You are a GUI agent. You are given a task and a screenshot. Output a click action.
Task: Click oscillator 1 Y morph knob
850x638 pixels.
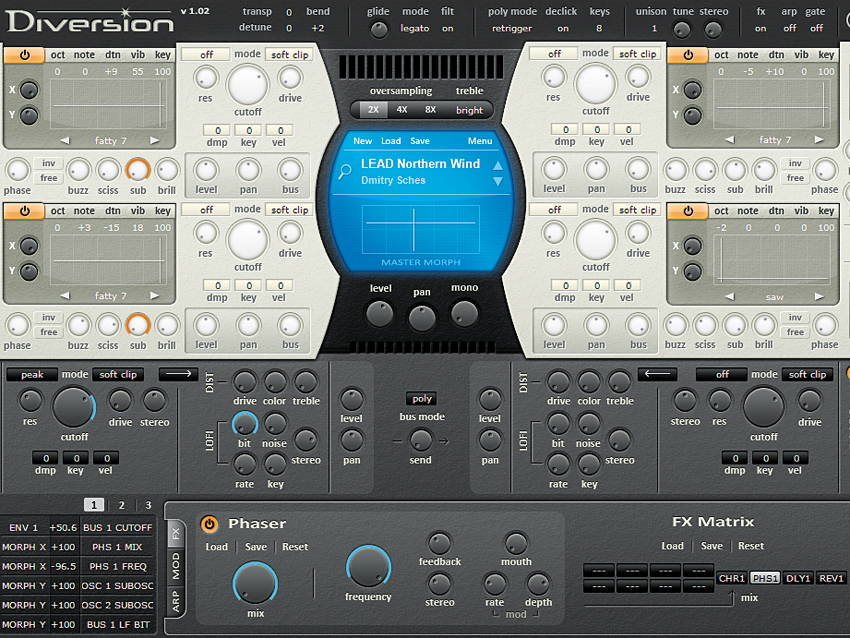pyautogui.click(x=29, y=115)
